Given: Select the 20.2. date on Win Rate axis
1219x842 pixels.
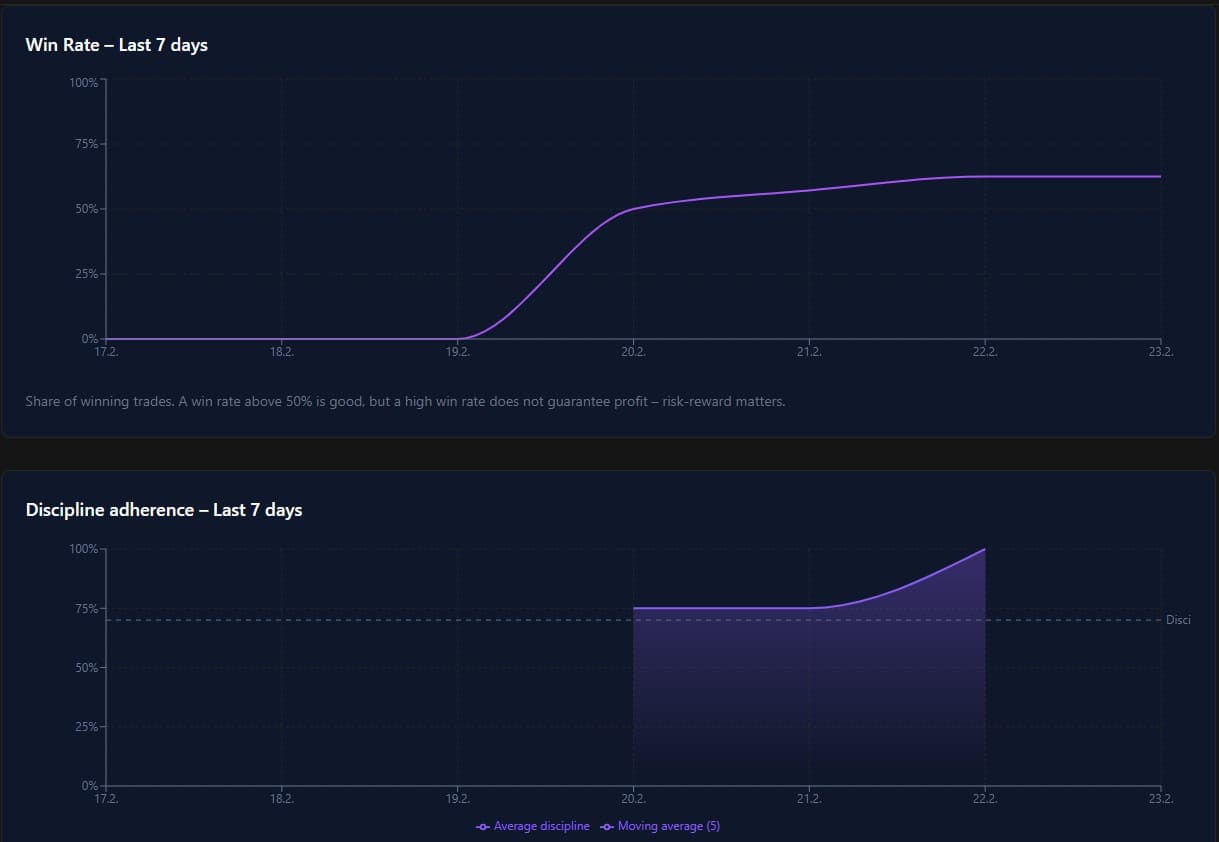Looking at the screenshot, I should point(633,352).
